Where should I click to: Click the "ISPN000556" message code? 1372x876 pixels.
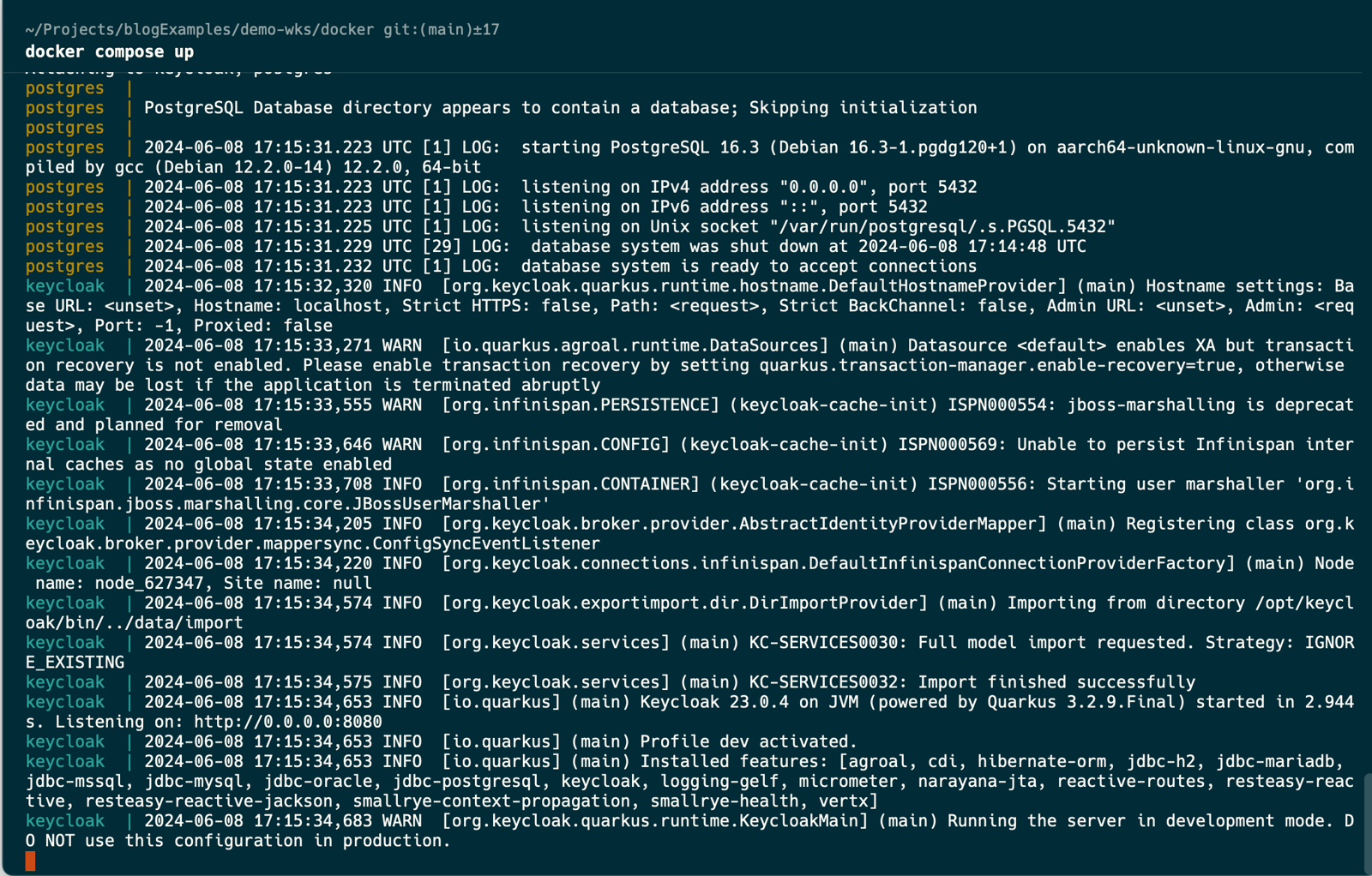pos(978,484)
